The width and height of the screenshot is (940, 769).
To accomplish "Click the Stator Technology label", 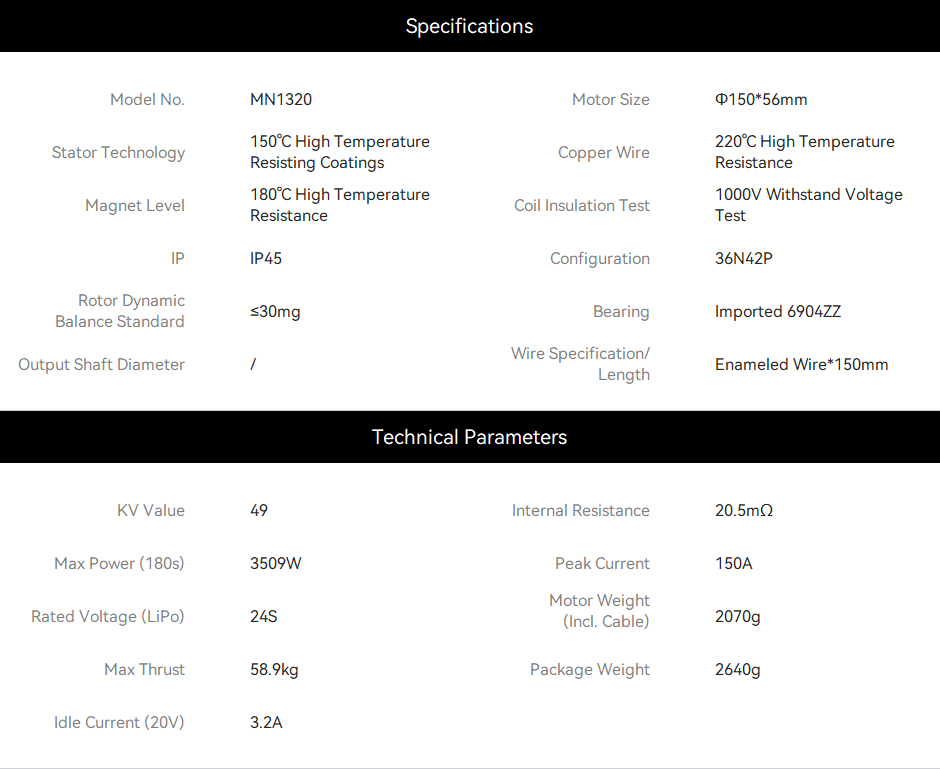I will [118, 153].
